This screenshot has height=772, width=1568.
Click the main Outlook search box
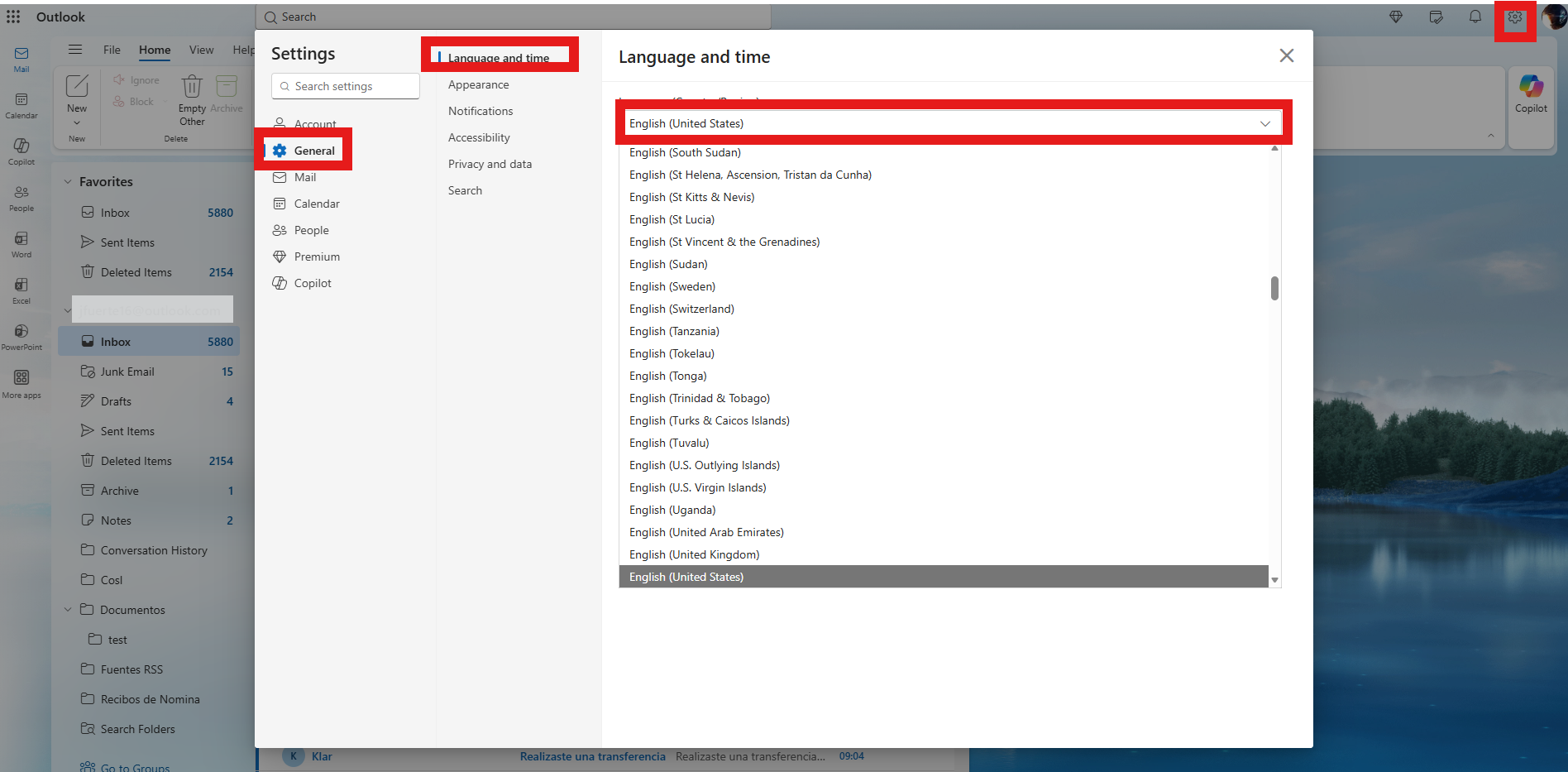[514, 17]
